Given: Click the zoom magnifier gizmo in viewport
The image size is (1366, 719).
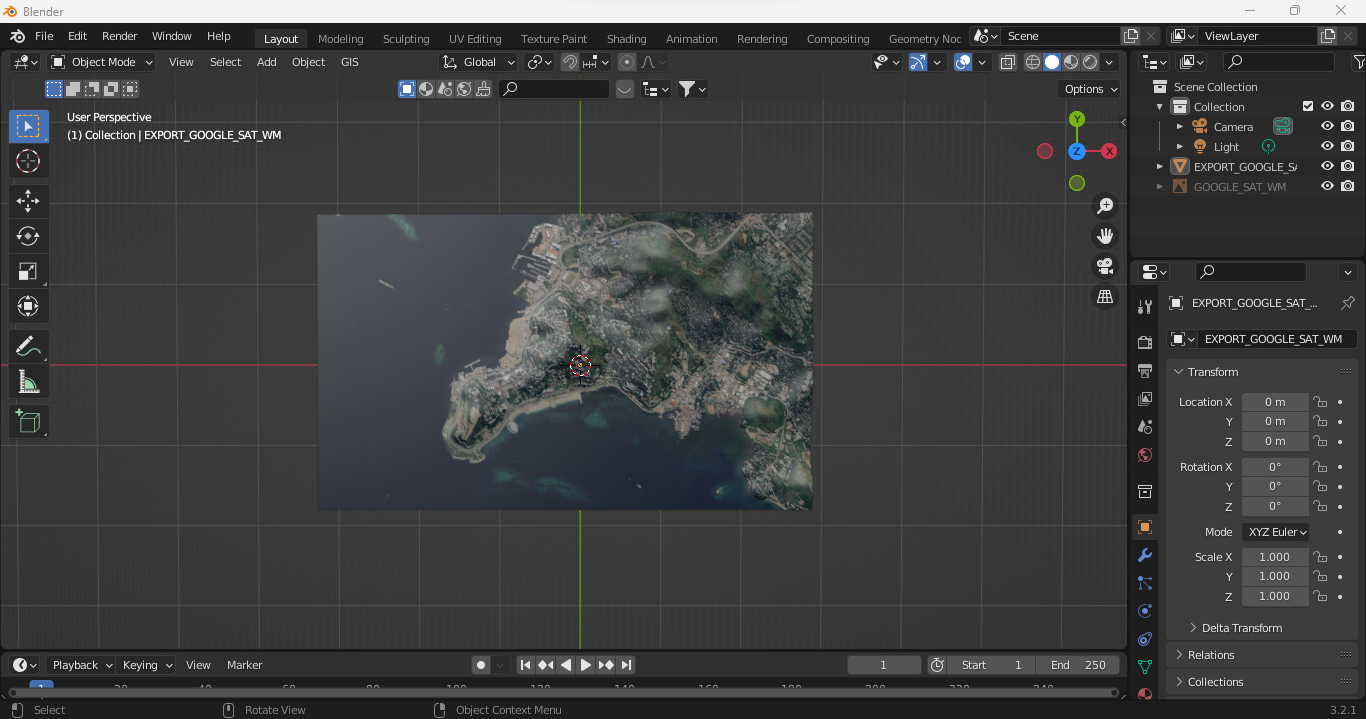Looking at the screenshot, I should click(1105, 206).
